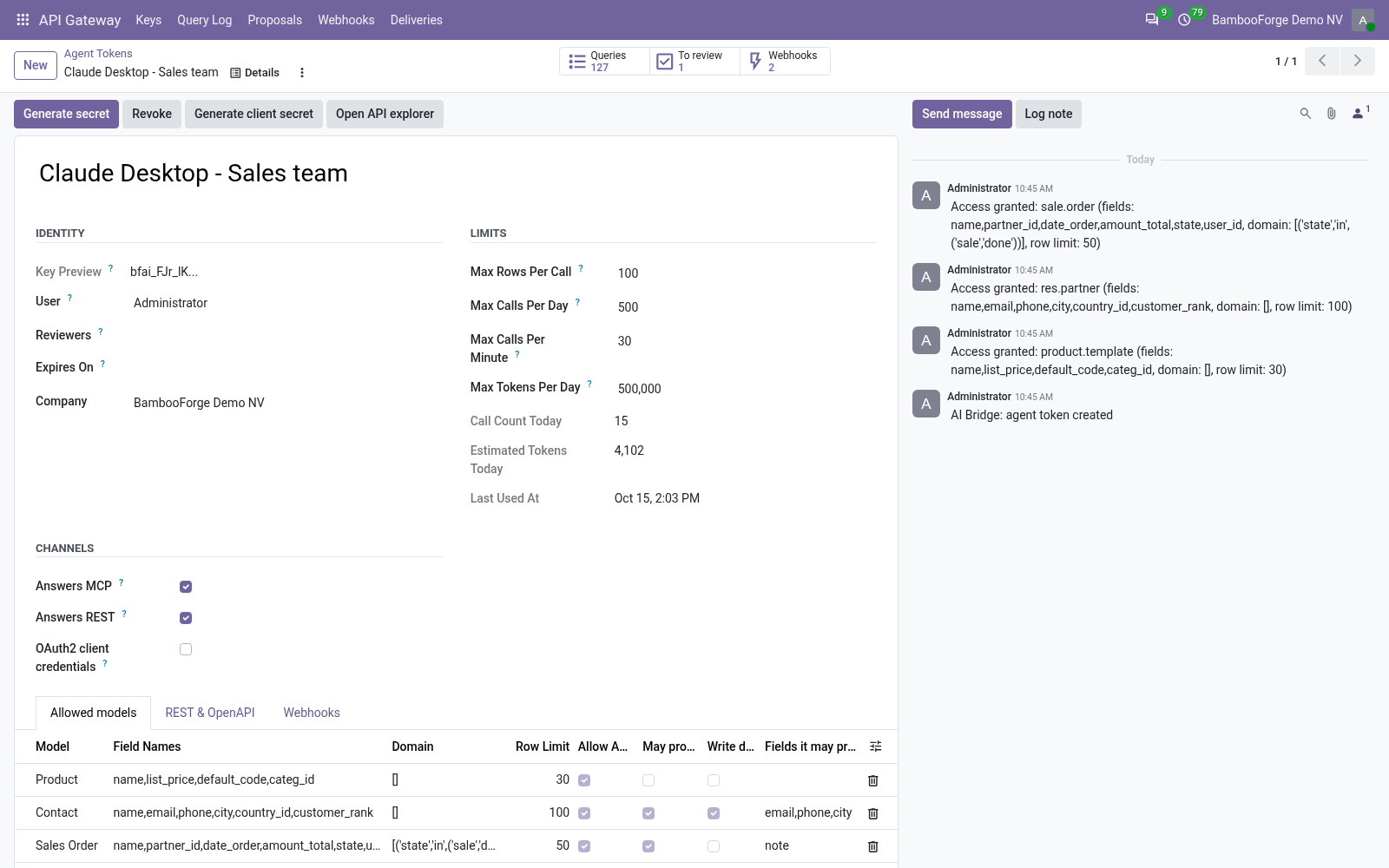The height and width of the screenshot is (868, 1389).
Task: Toggle Write d... checkbox for Sales Order row
Action: tap(714, 846)
